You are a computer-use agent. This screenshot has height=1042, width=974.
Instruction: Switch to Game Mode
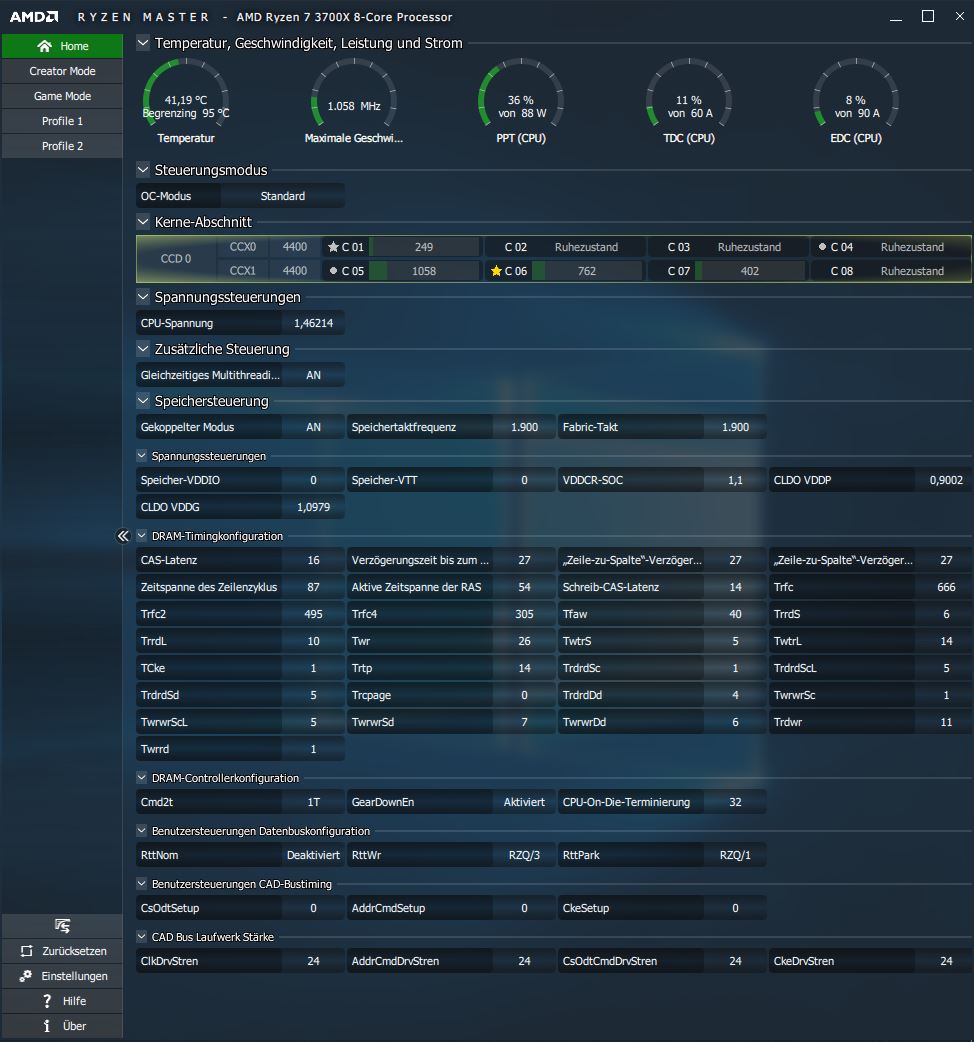click(x=62, y=96)
